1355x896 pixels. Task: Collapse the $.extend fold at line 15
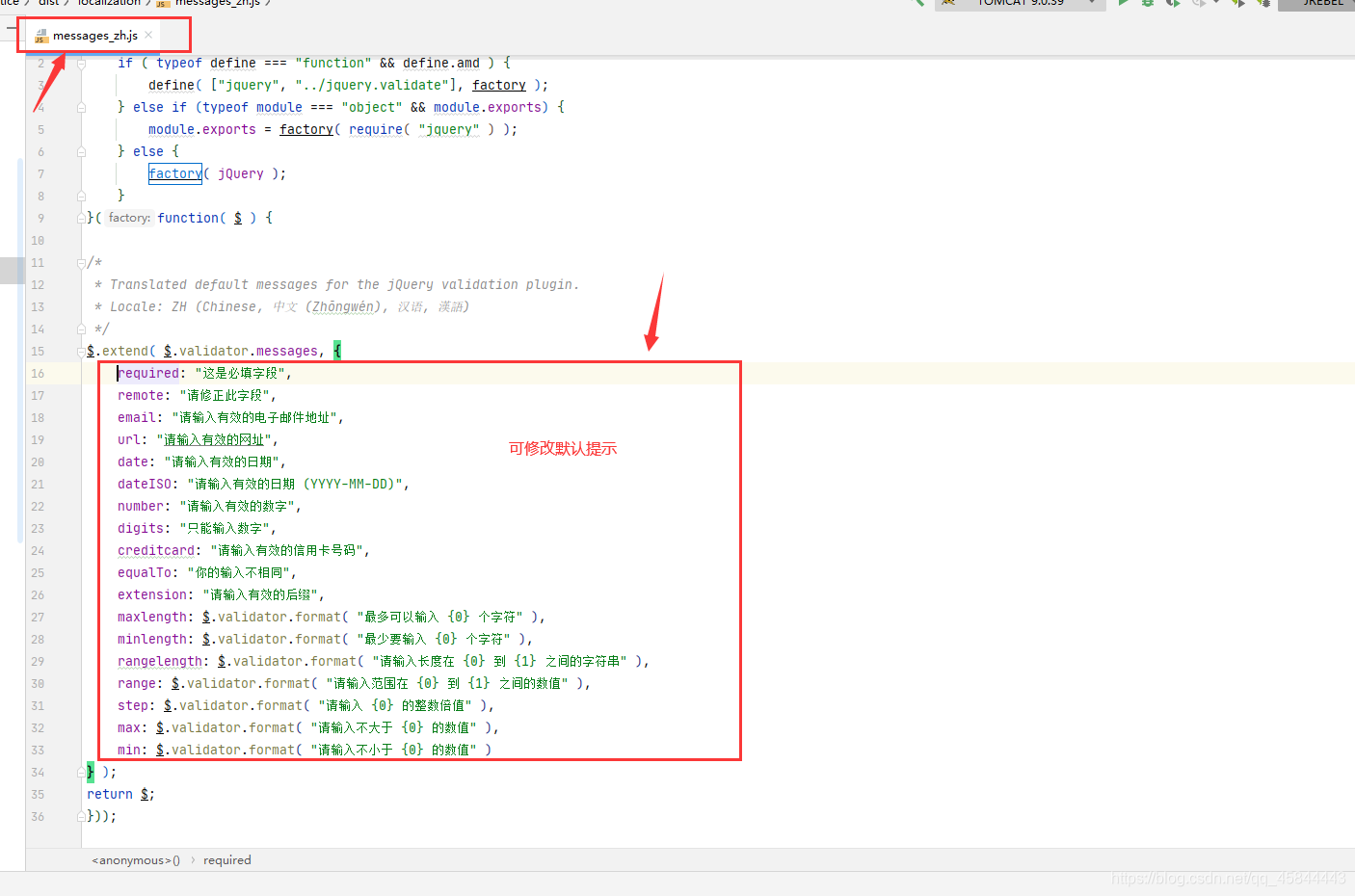[82, 352]
